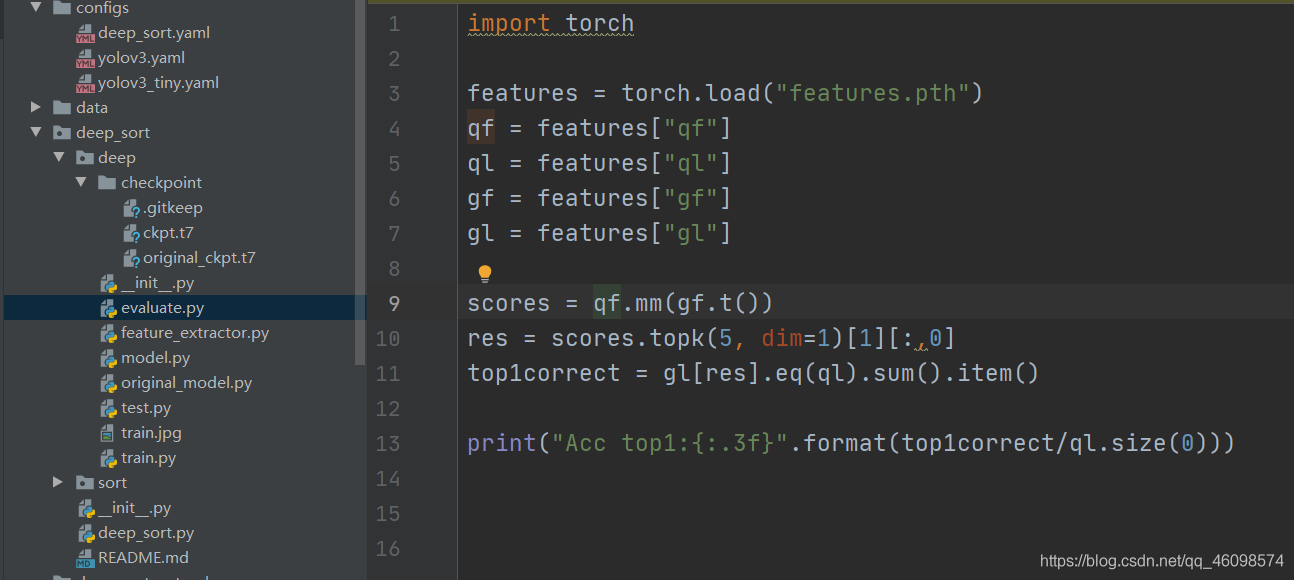
Task: Open evaluate.py in project tree
Action: point(162,308)
